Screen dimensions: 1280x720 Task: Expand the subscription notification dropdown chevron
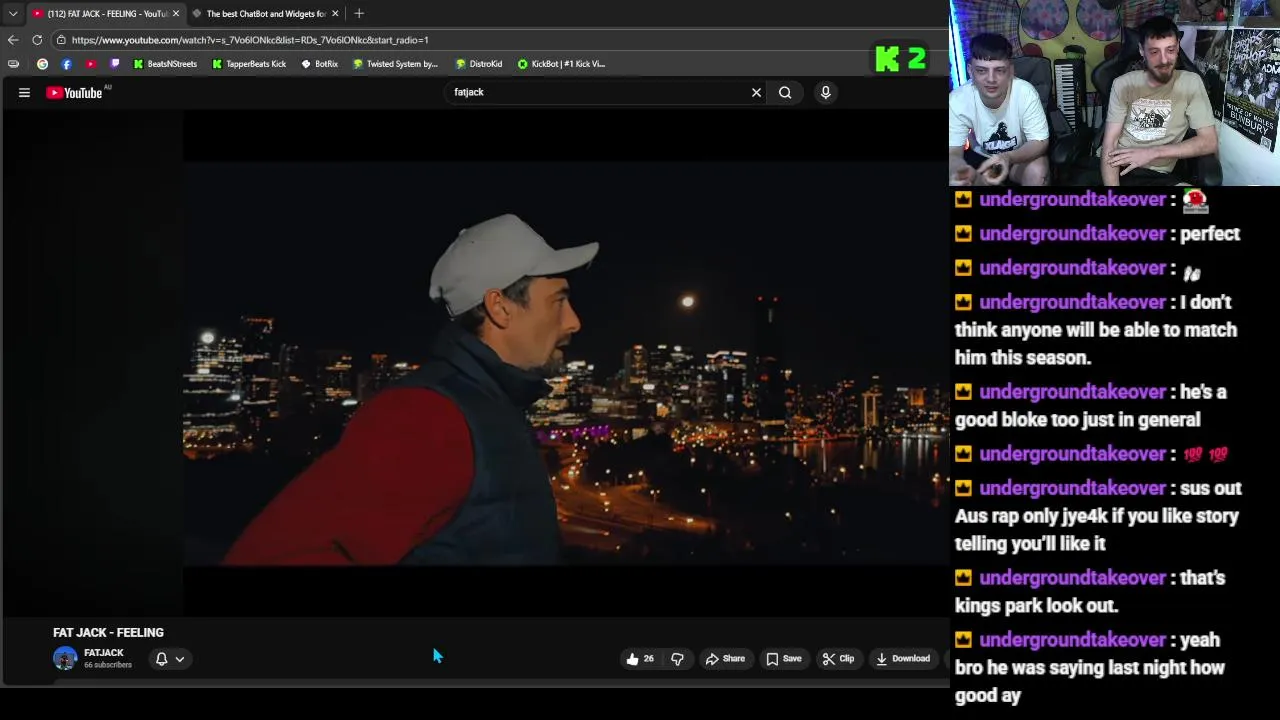point(180,659)
